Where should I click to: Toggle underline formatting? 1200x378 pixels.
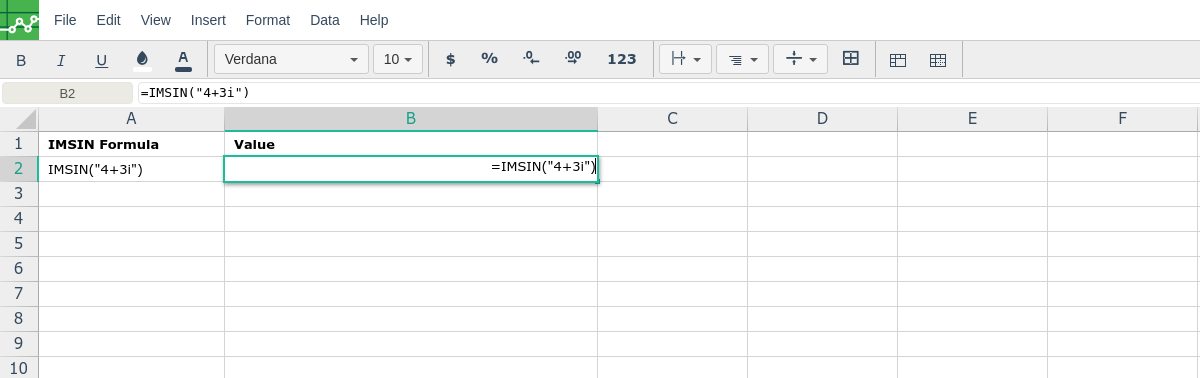tap(101, 60)
